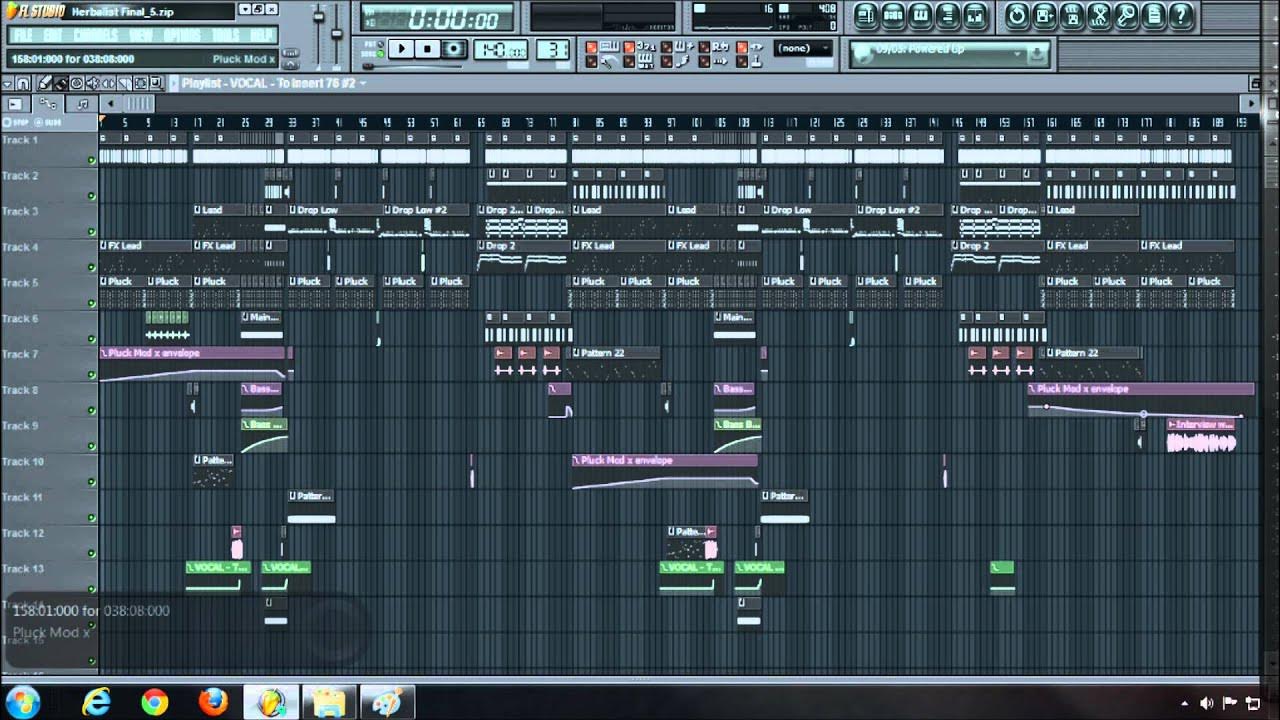Select the pencil draw tool in Playlist
Image resolution: width=1280 pixels, height=720 pixels.
click(45, 83)
